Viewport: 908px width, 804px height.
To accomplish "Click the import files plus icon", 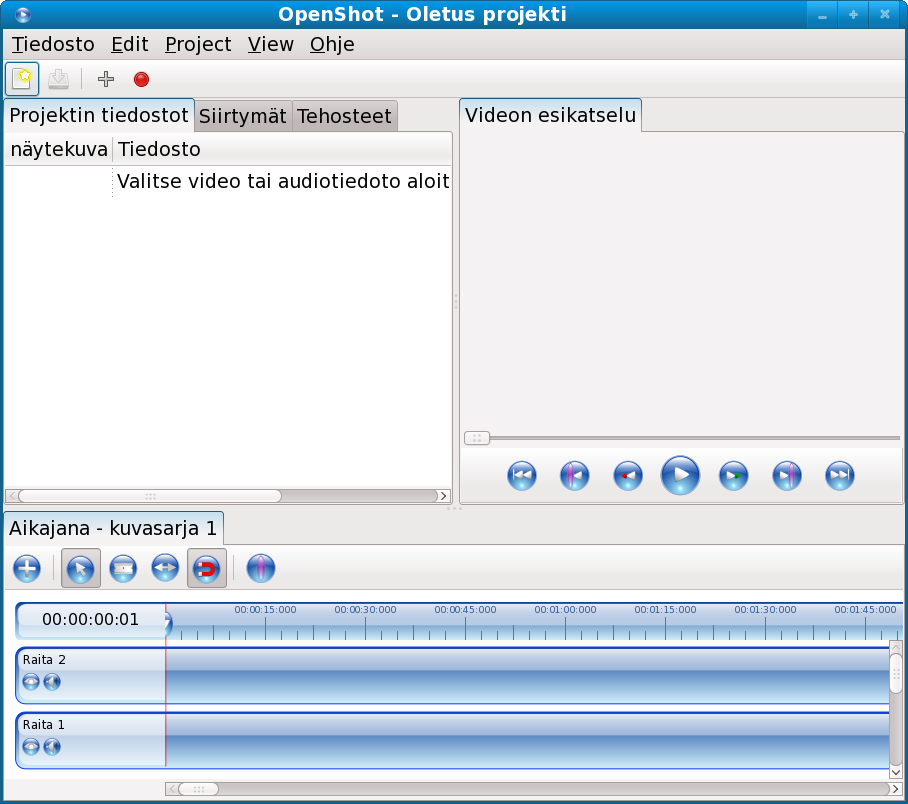I will [105, 79].
